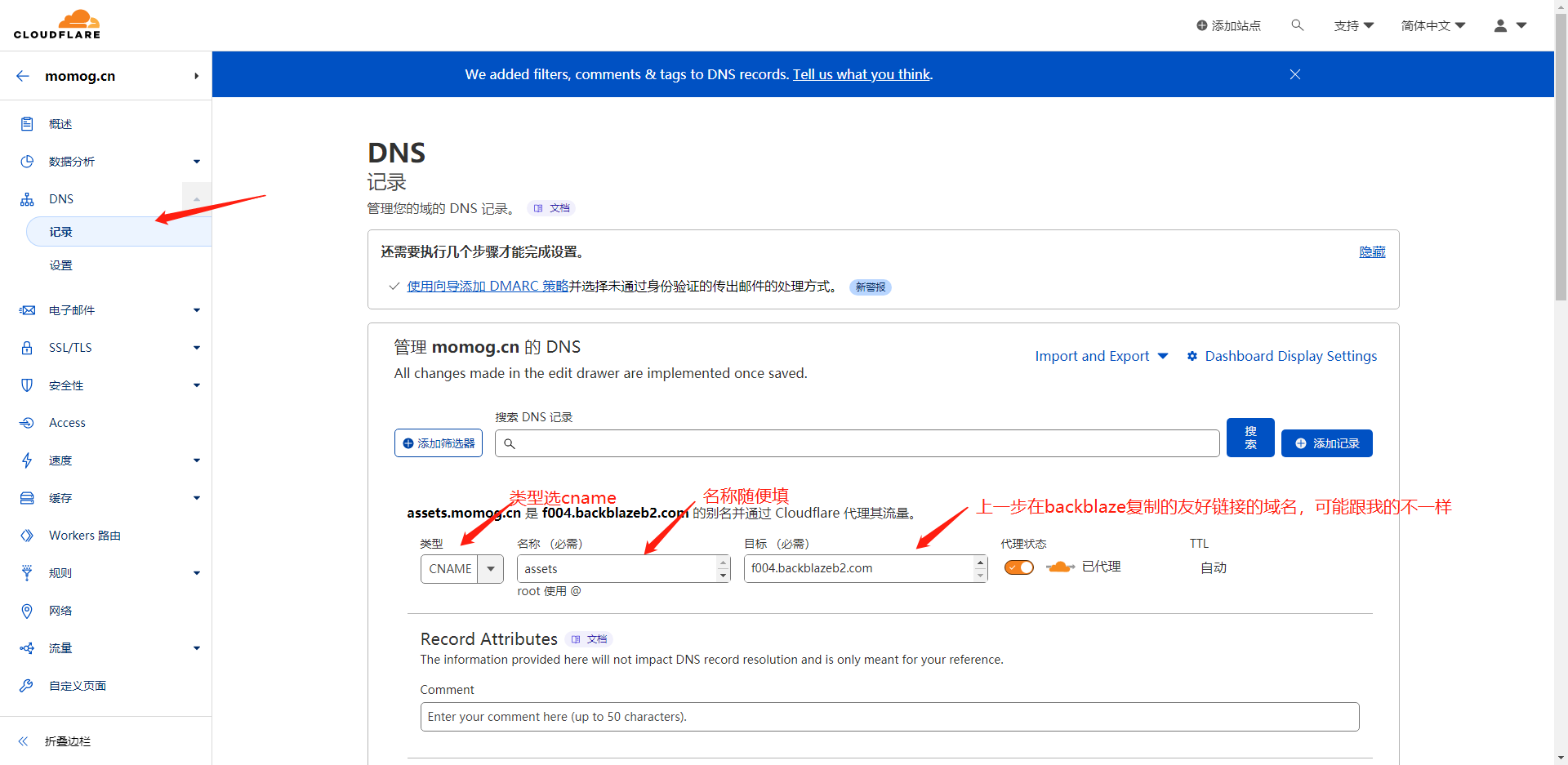Image resolution: width=1568 pixels, height=765 pixels.
Task: Collapse the DNS section chevron
Action: (197, 199)
